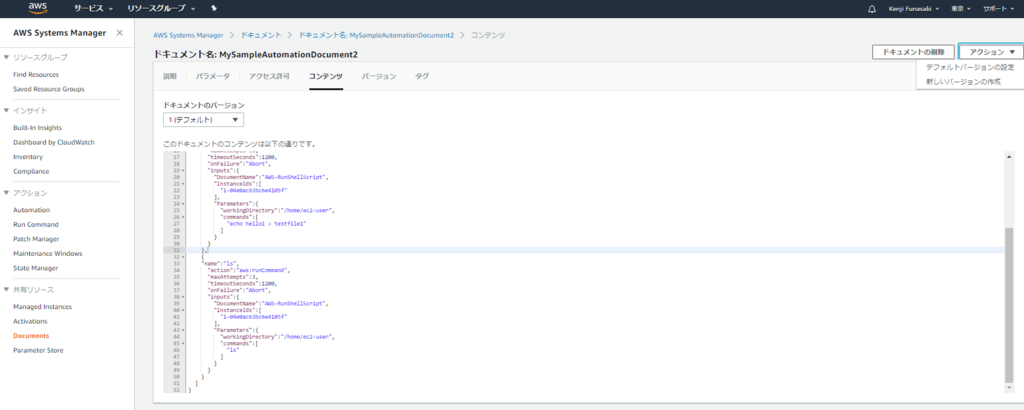Click the "echo hello1 > testfile1" code line
This screenshot has height=410, width=1024.
click(x=264, y=223)
